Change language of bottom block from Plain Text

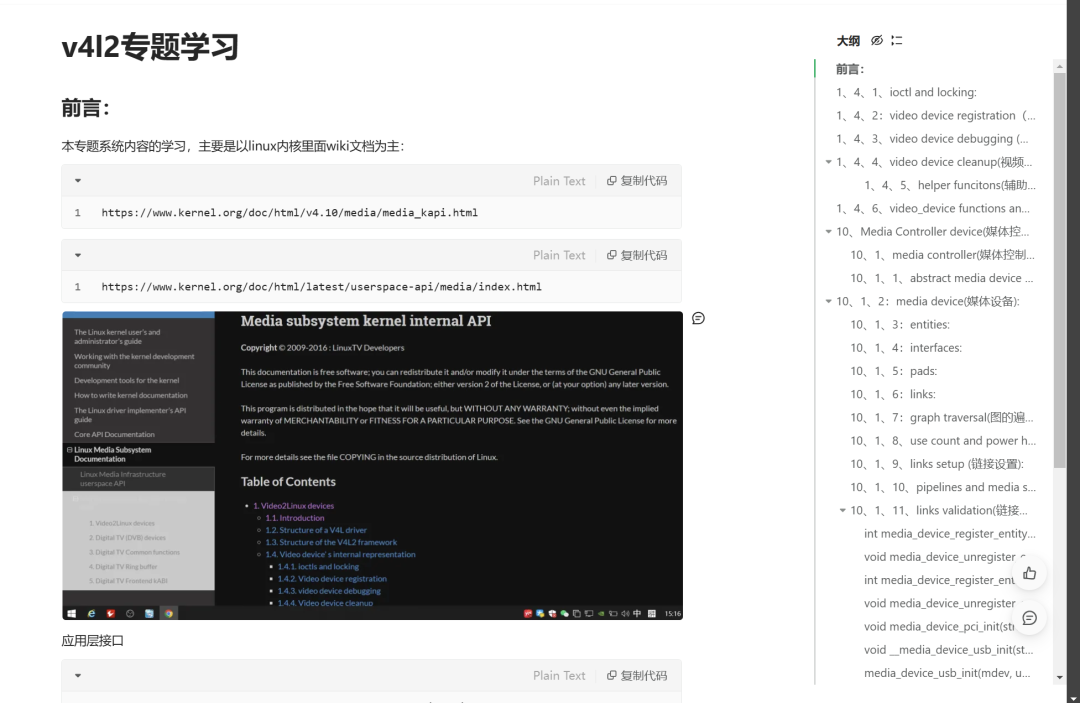(559, 675)
